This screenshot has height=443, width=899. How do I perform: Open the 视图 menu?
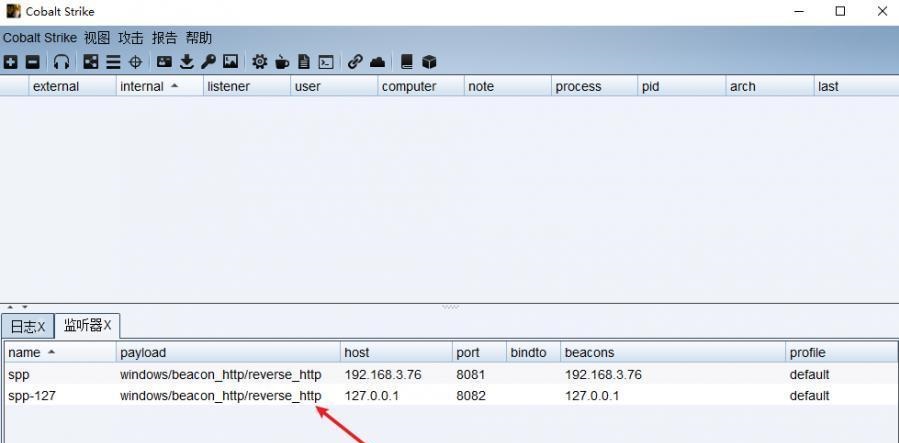click(x=97, y=38)
